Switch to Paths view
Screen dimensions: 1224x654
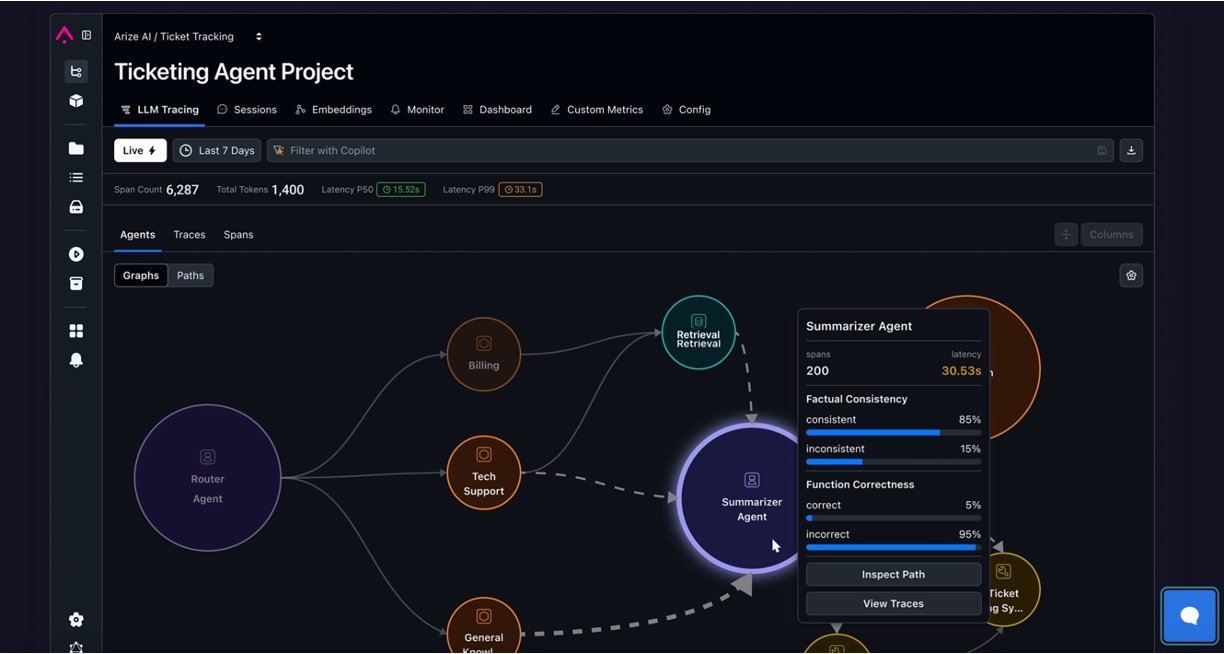coord(190,276)
